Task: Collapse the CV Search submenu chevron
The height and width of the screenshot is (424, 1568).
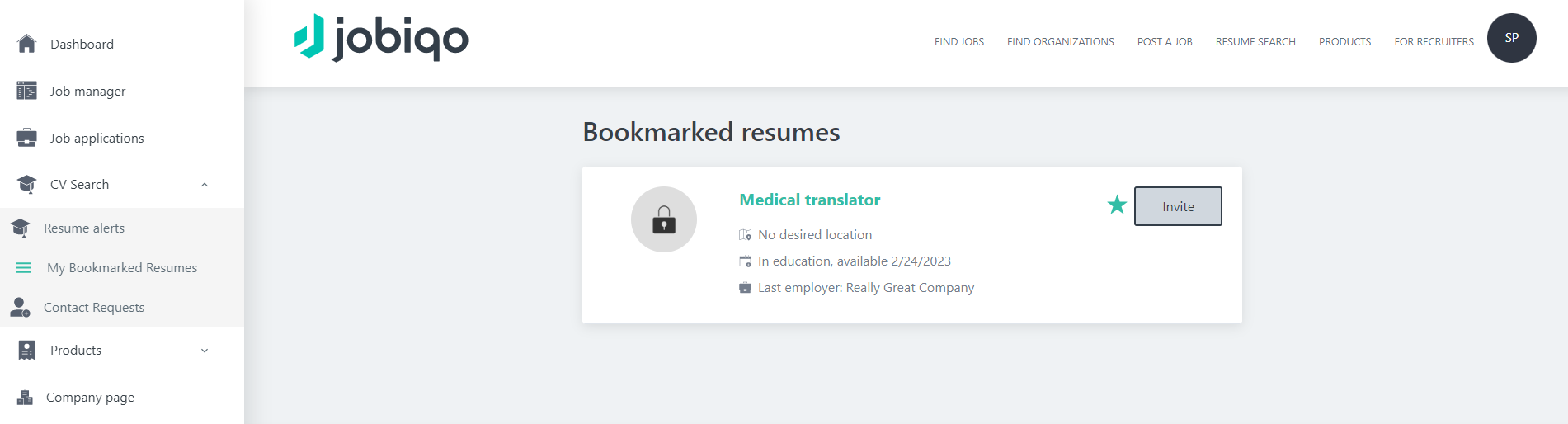Action: [x=205, y=185]
